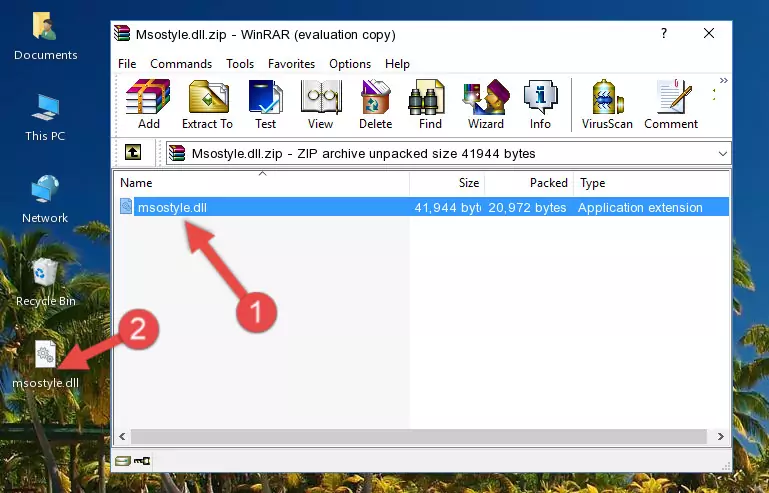Click the question mark help button

(664, 33)
